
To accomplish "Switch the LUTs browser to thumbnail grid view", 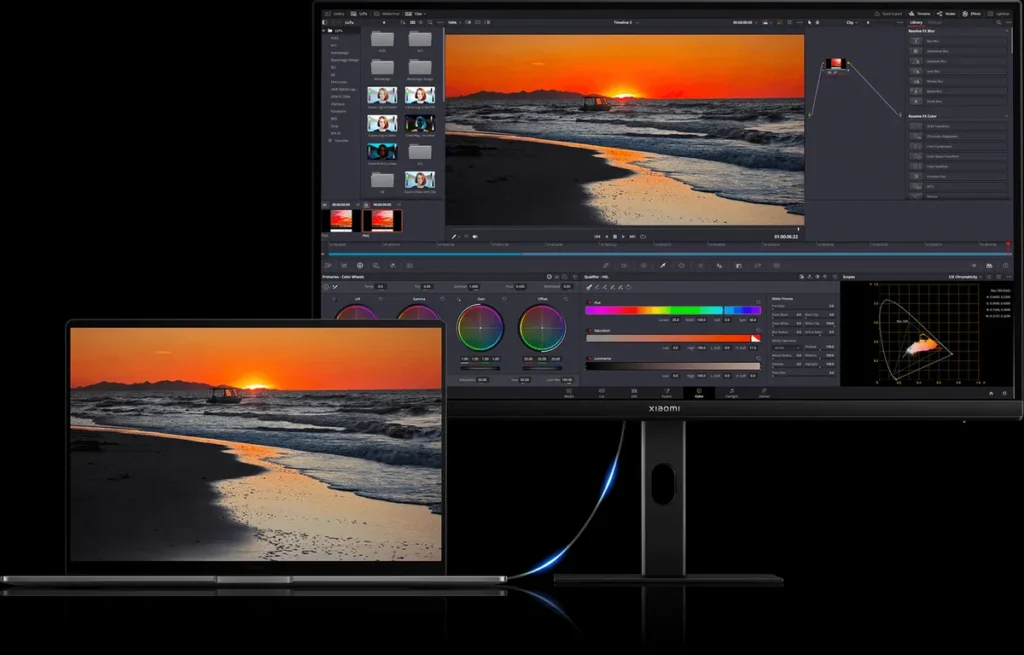I will tap(413, 22).
